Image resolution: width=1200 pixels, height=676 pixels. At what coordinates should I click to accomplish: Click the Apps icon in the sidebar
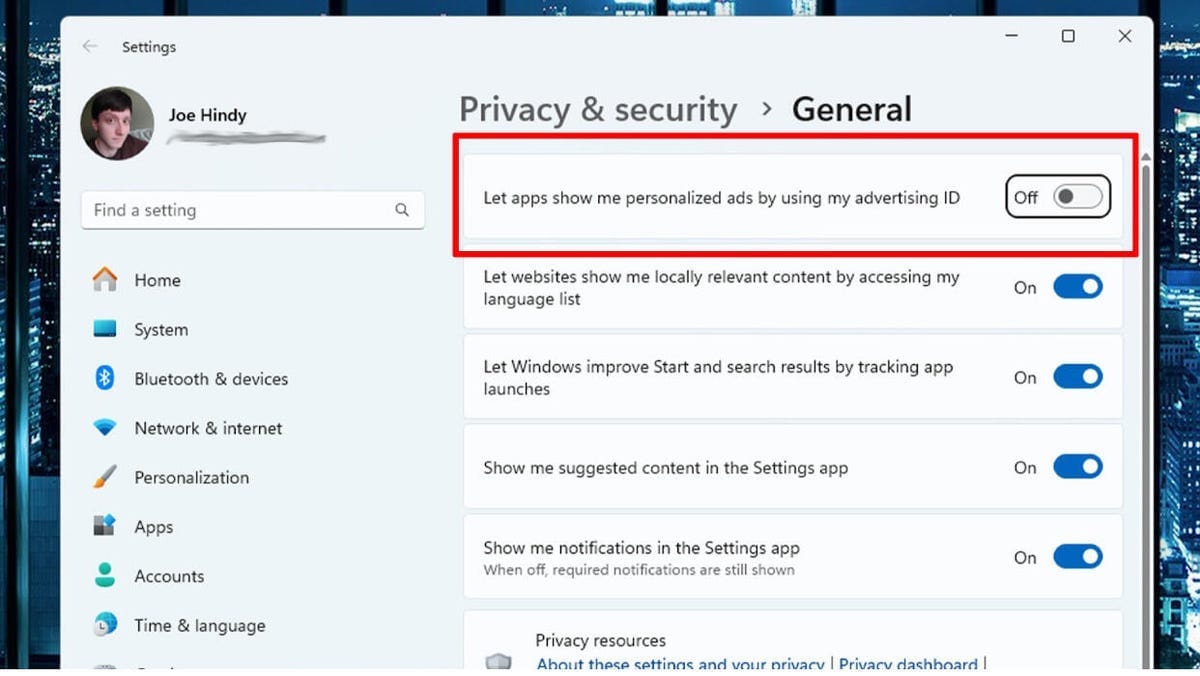pyautogui.click(x=105, y=526)
